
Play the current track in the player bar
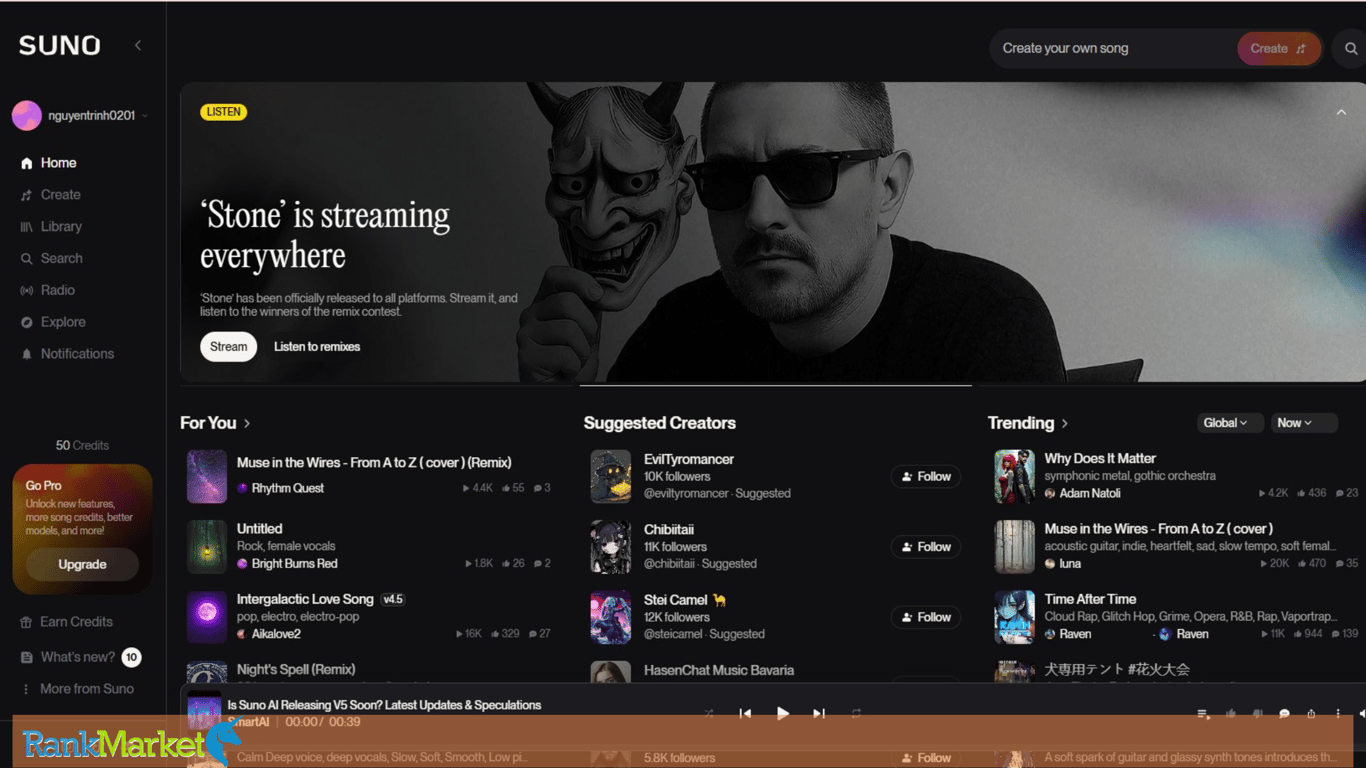pyautogui.click(x=783, y=713)
